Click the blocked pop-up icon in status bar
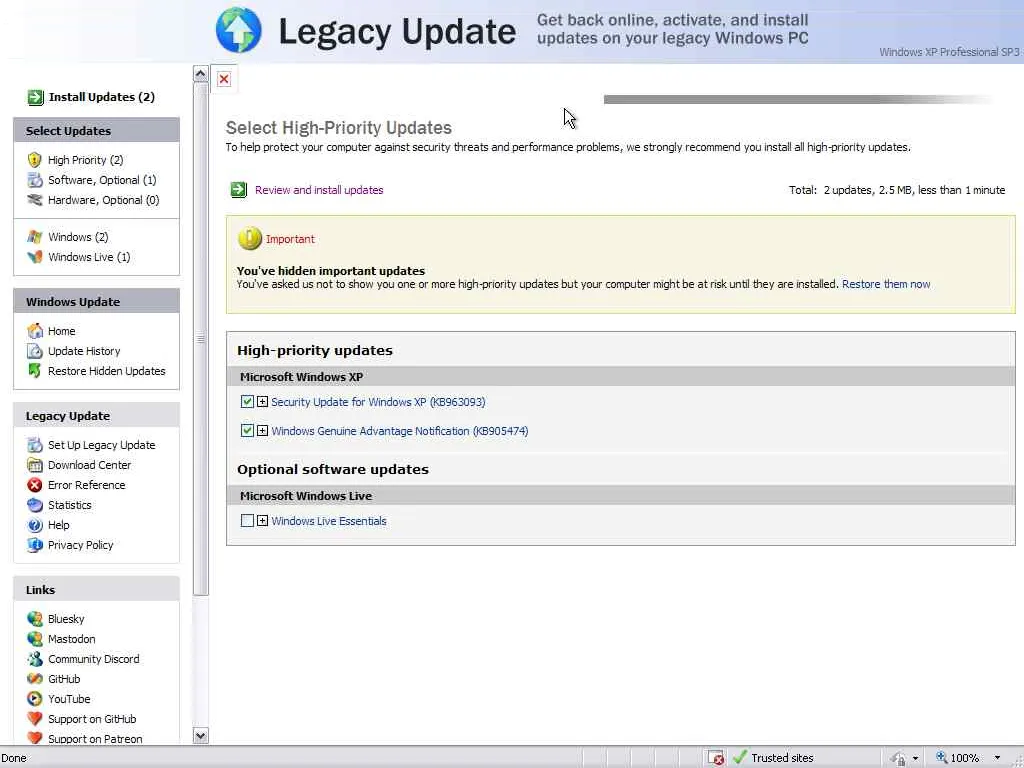 click(716, 758)
